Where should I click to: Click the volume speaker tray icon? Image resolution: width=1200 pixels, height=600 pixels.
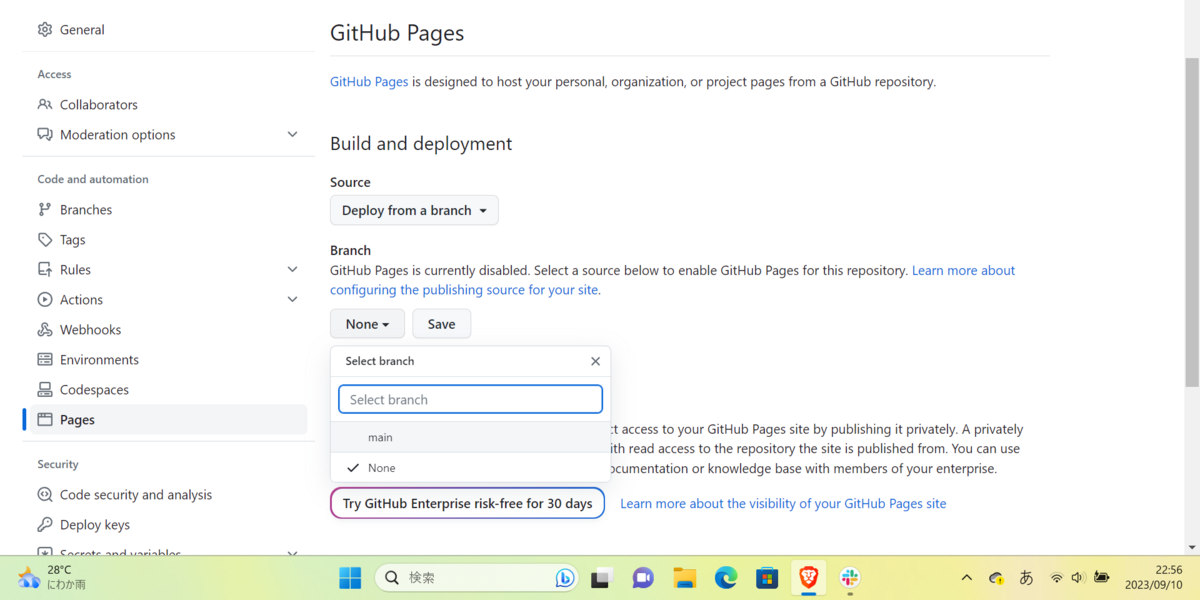(1078, 578)
